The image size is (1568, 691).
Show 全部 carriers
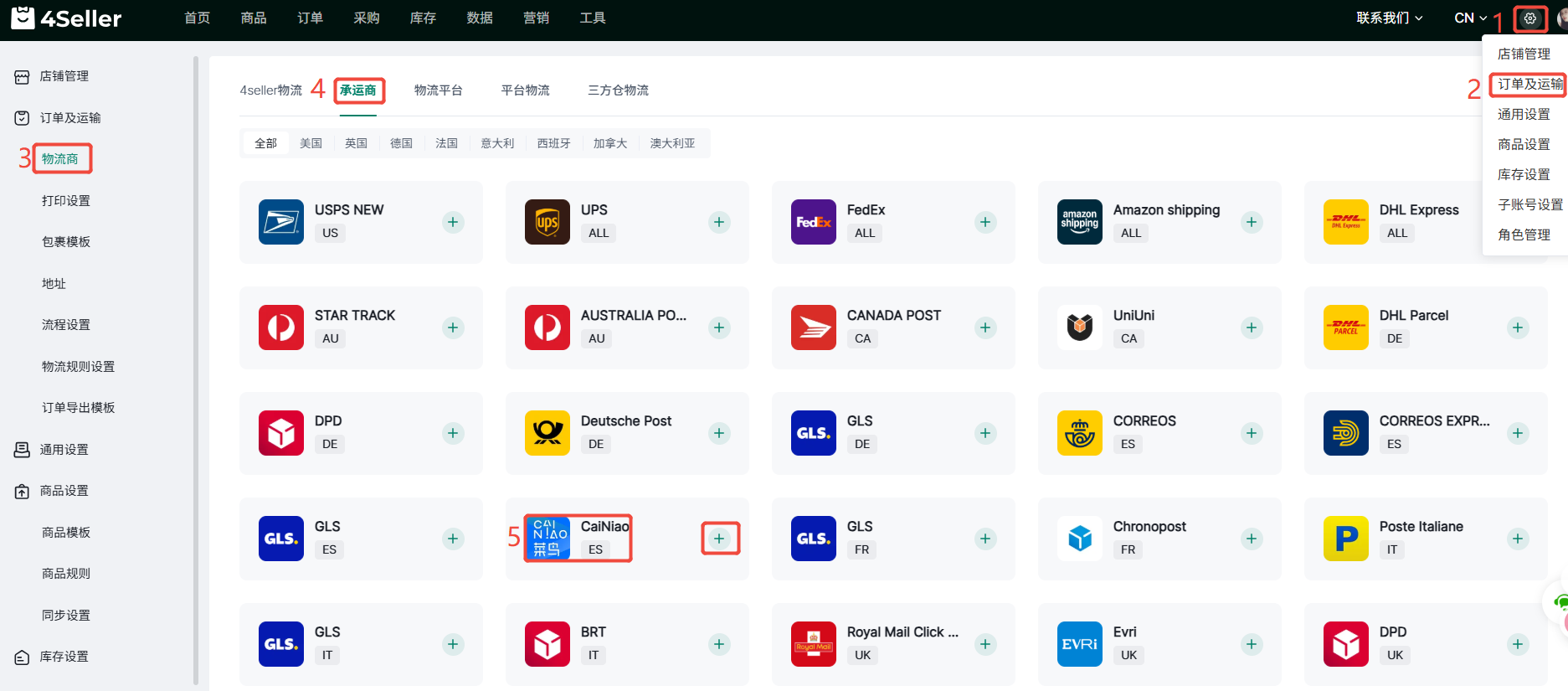[x=266, y=143]
